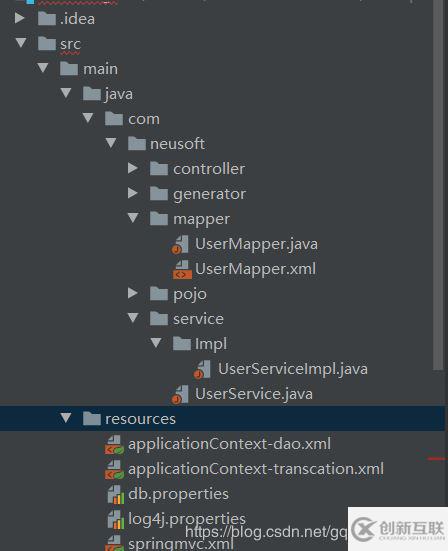Click the applicationContext-transcation.xml Spring config icon

click(114, 470)
